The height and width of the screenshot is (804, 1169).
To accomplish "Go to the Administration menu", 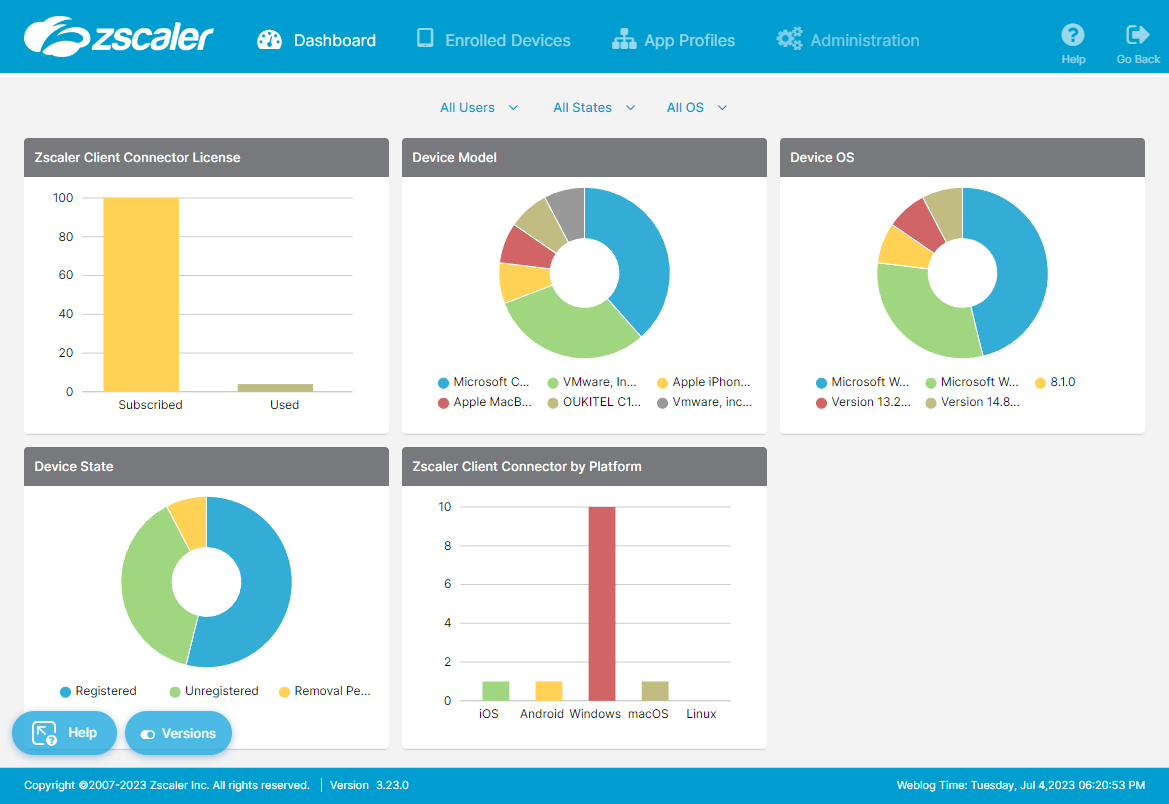I will pyautogui.click(x=864, y=41).
